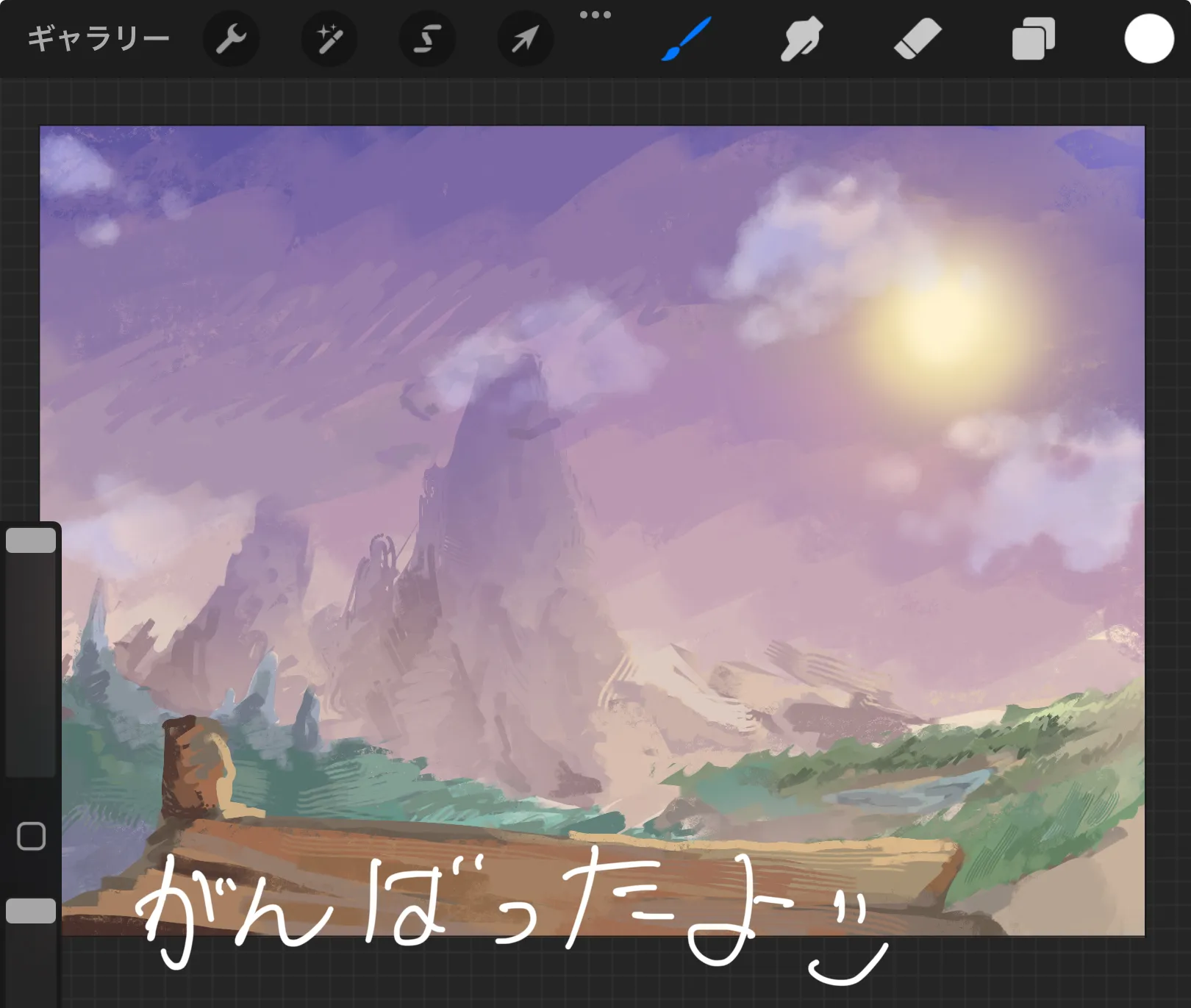Select the Smudge tool

(x=801, y=39)
